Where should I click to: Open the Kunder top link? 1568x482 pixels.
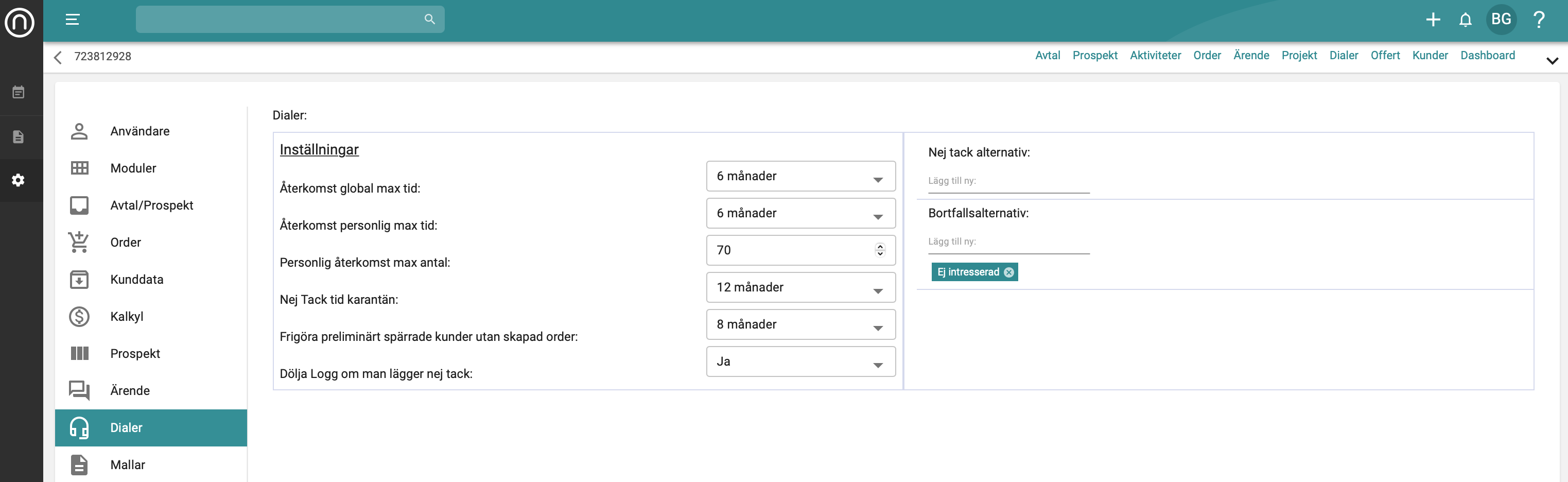click(x=1430, y=56)
